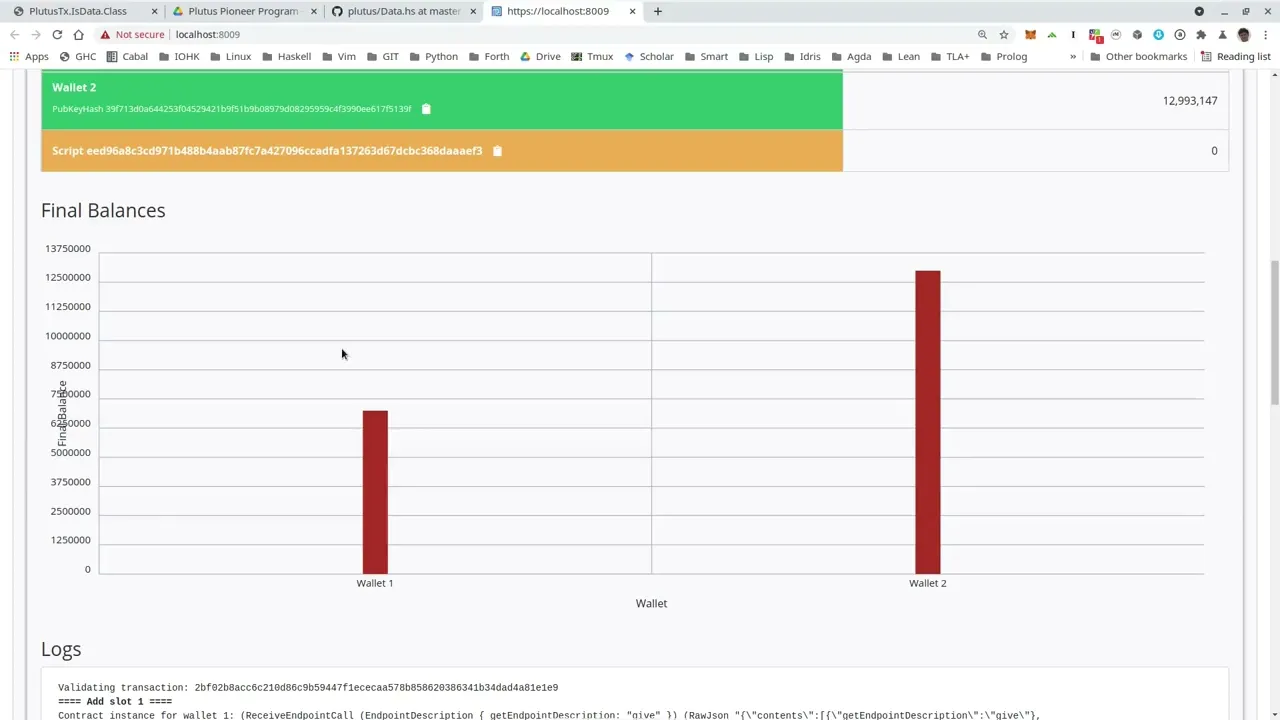Open the GHC bookmark
Screen dimensions: 1280x720
pyautogui.click(x=78, y=57)
